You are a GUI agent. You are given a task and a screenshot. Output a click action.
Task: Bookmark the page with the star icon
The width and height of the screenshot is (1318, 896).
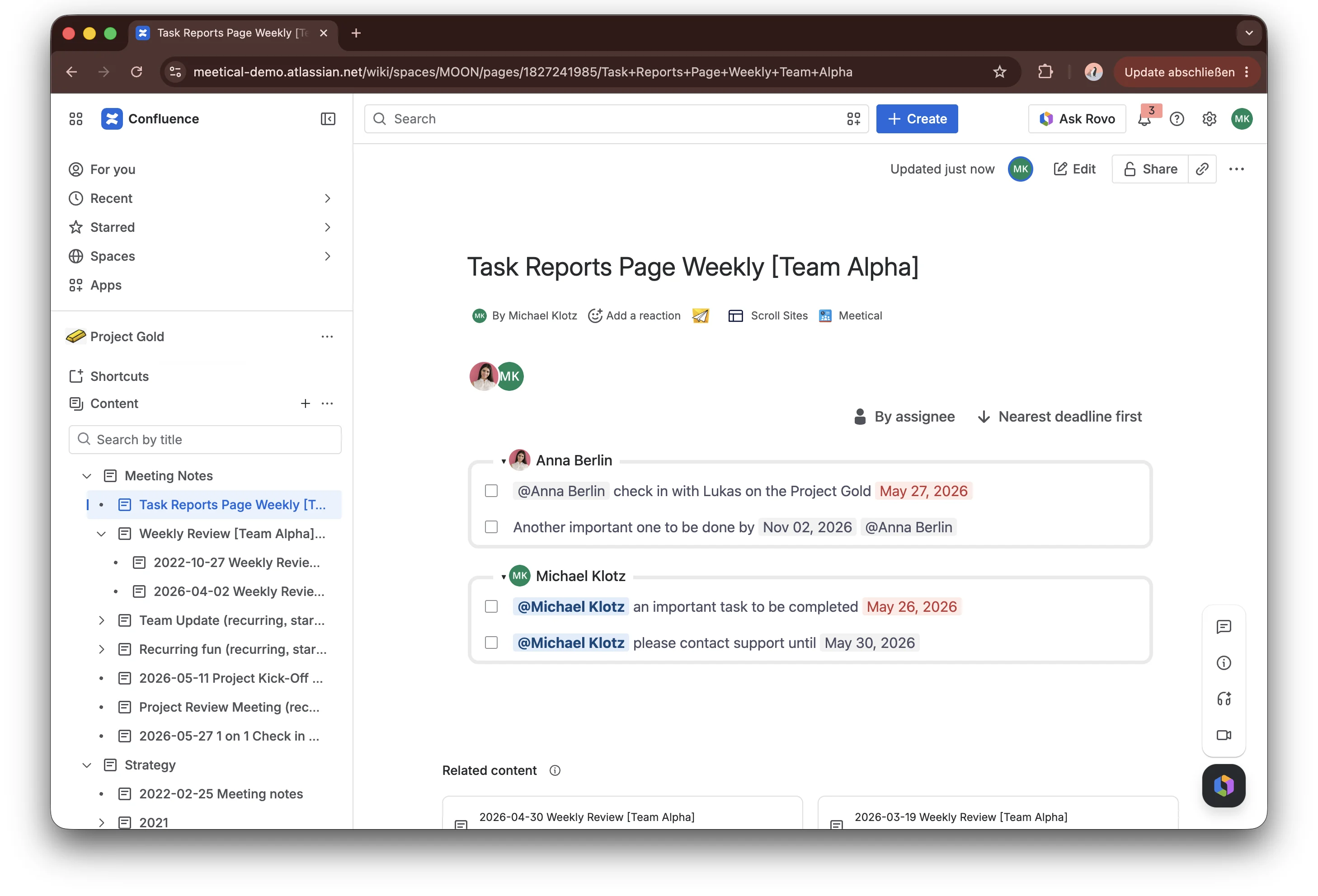(x=999, y=72)
